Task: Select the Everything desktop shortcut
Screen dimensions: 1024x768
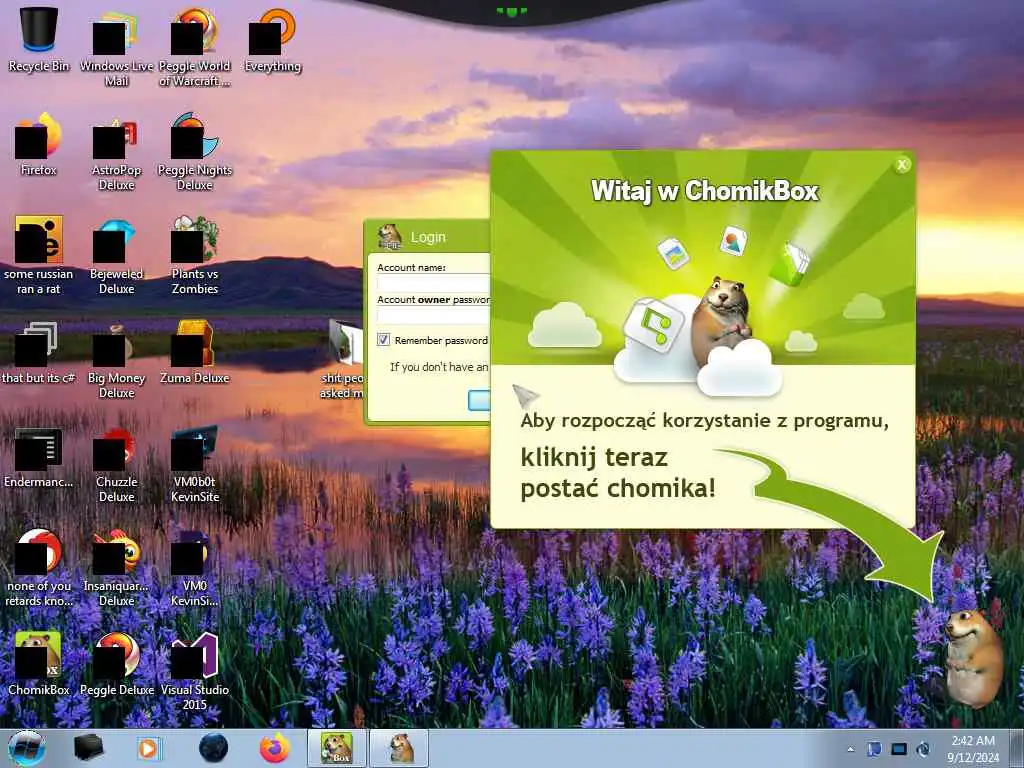Action: (273, 40)
